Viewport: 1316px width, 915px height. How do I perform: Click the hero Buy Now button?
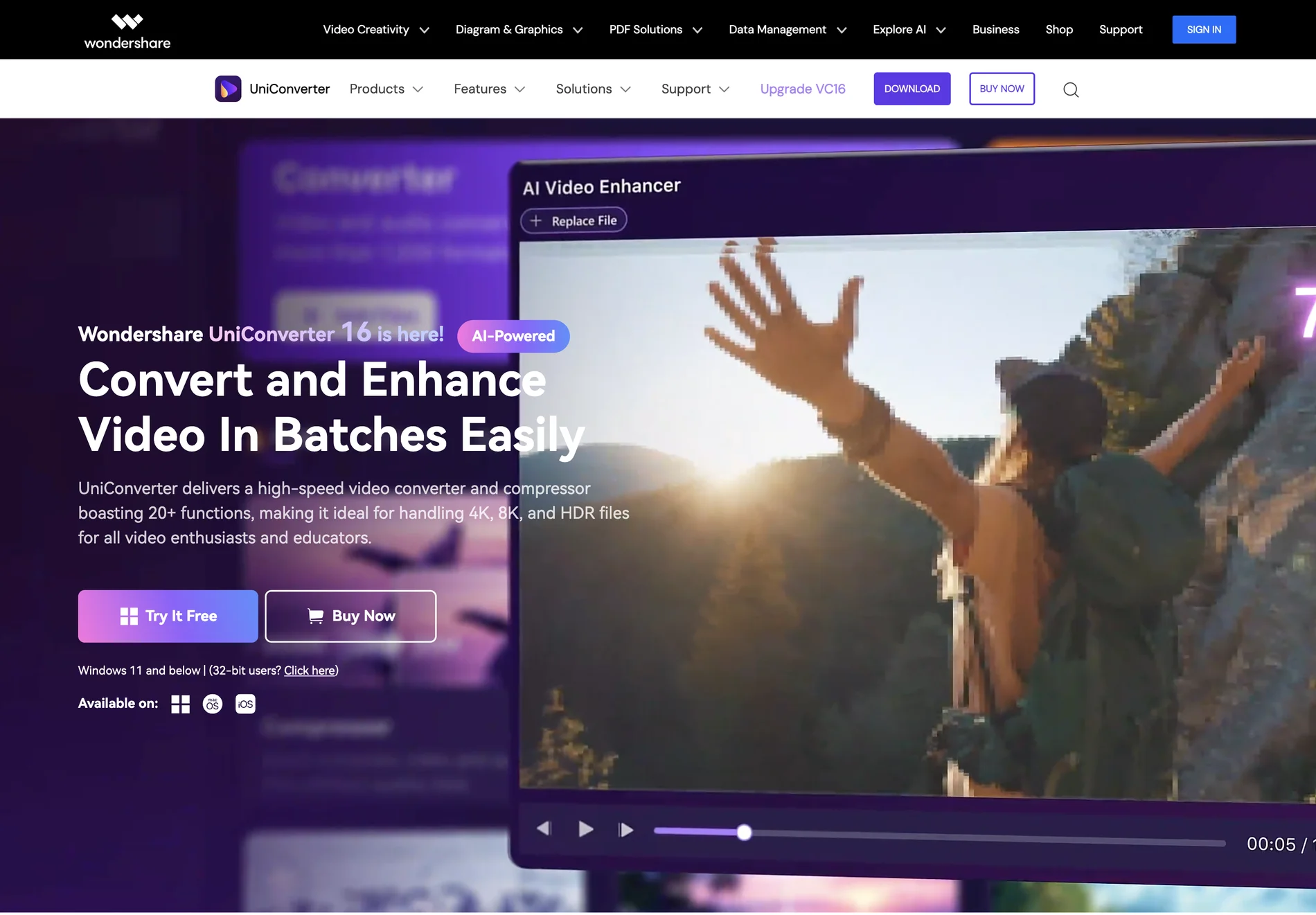point(350,616)
